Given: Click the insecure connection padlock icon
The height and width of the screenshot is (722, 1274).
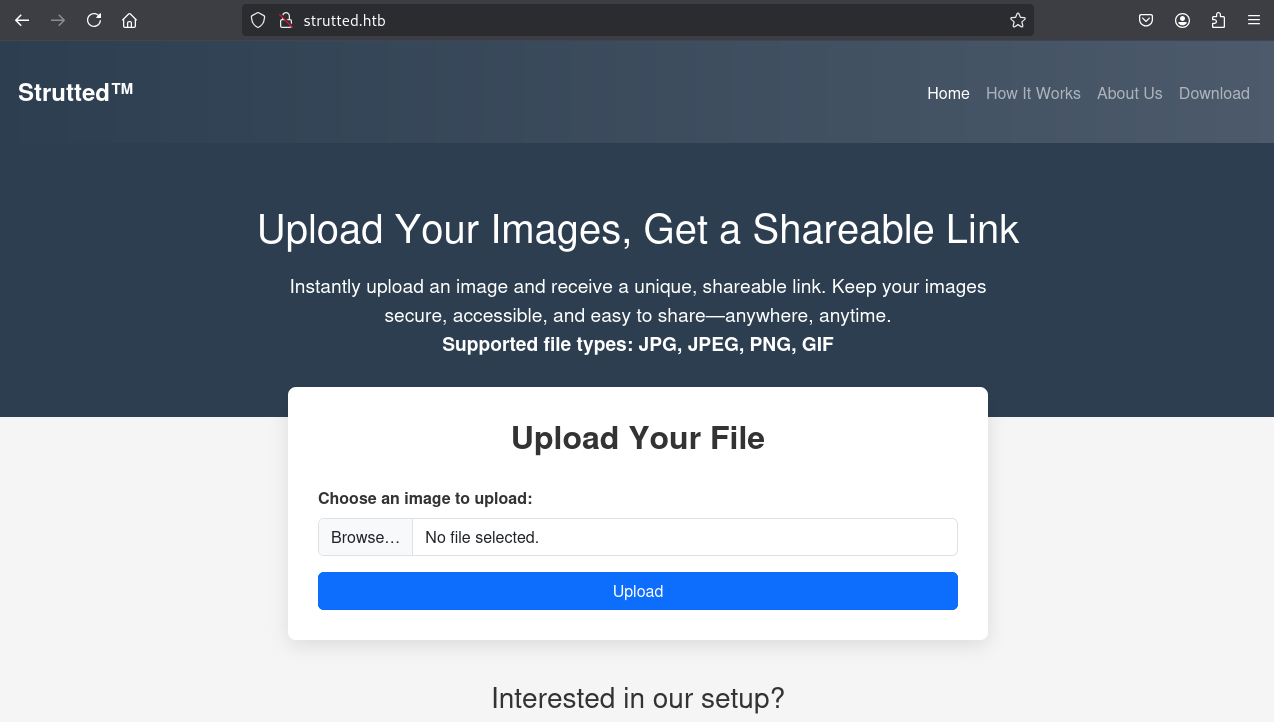Looking at the screenshot, I should click(284, 20).
